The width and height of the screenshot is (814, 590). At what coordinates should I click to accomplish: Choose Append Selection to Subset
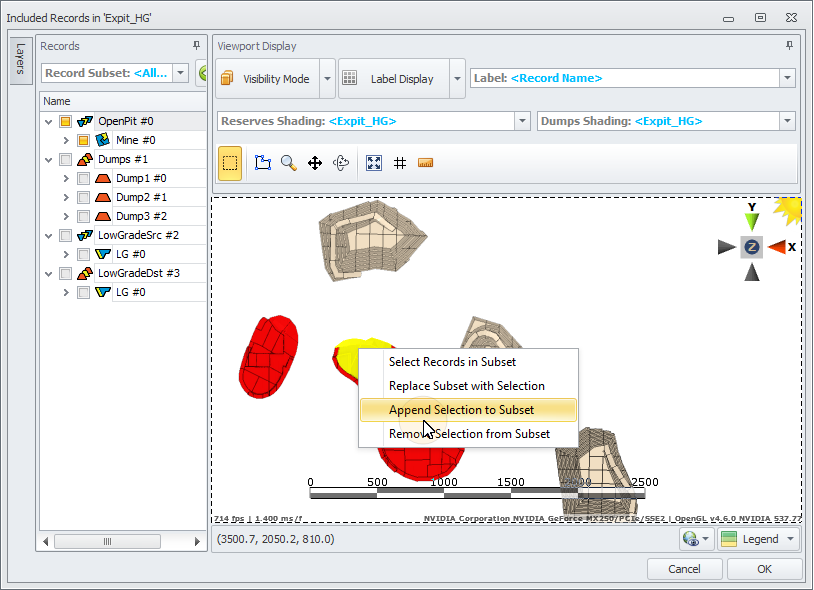point(461,410)
